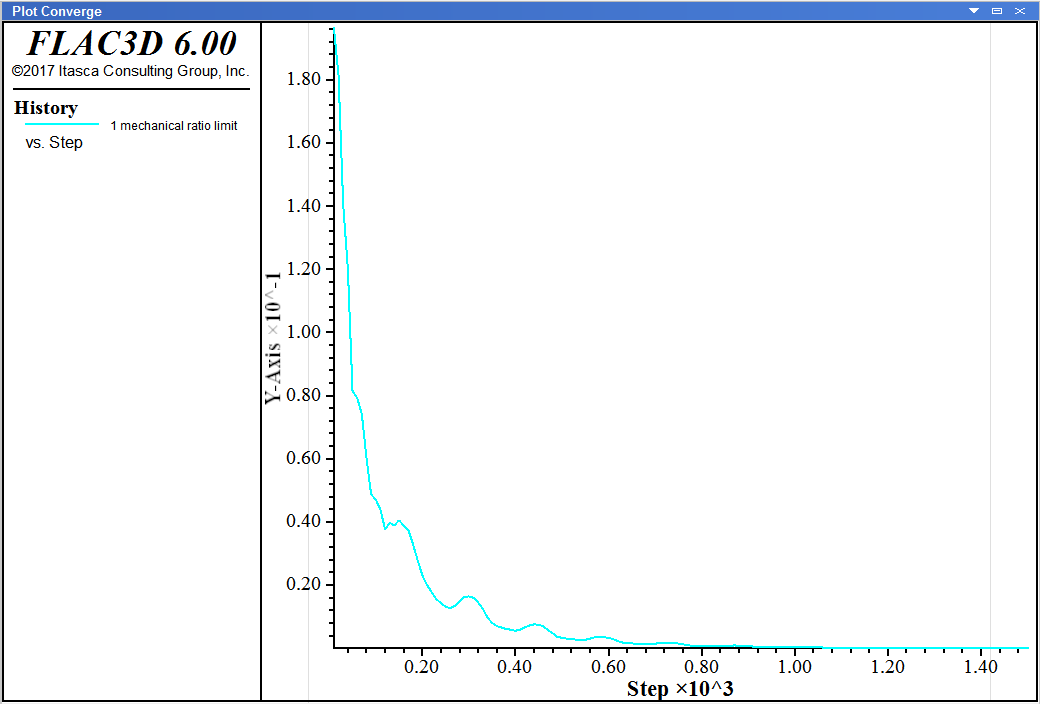Click the 1.20 x-axis tick value
The height and width of the screenshot is (704, 1040).
pyautogui.click(x=888, y=667)
